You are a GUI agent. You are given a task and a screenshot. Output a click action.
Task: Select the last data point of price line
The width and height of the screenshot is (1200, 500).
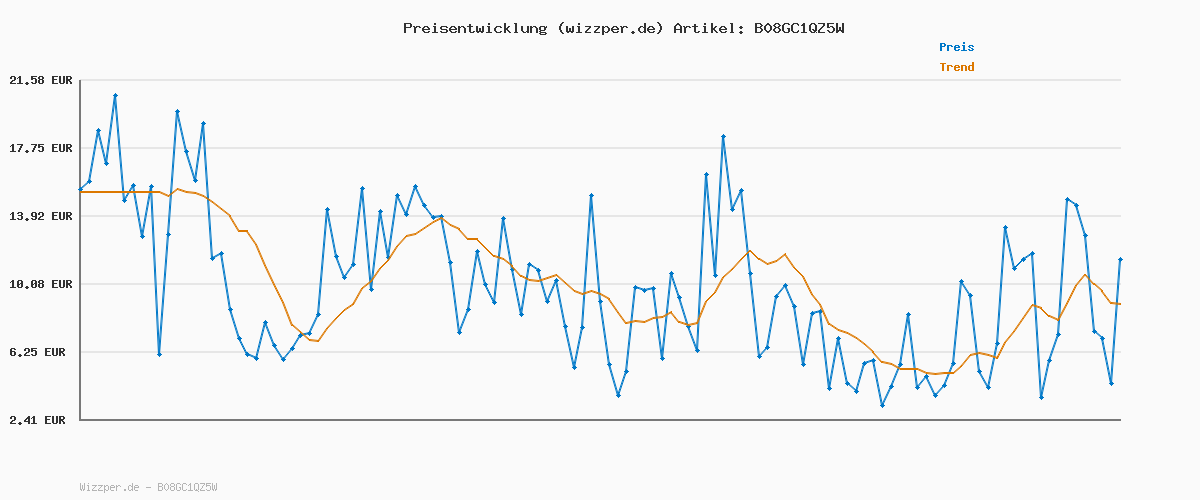[x=1120, y=259]
